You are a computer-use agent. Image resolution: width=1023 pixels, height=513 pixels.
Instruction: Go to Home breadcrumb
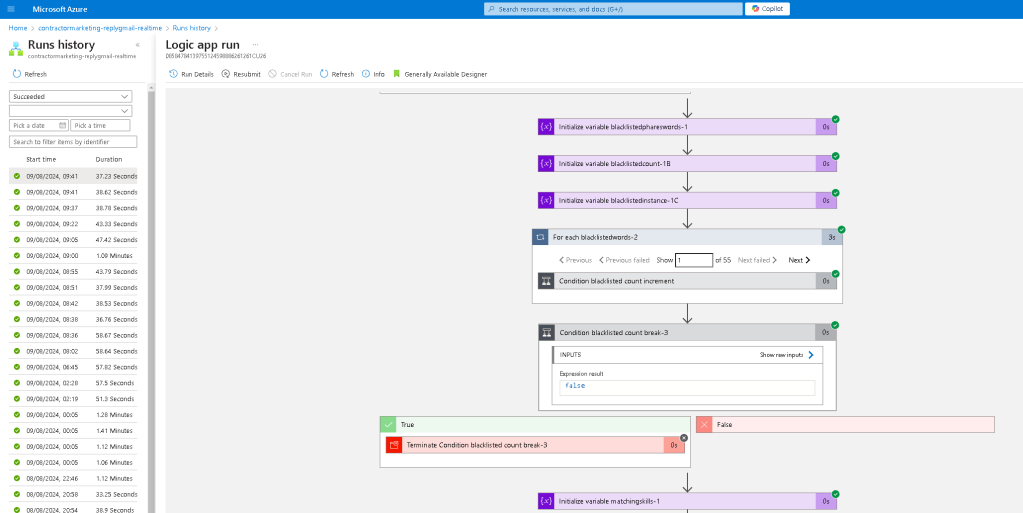click(x=18, y=28)
